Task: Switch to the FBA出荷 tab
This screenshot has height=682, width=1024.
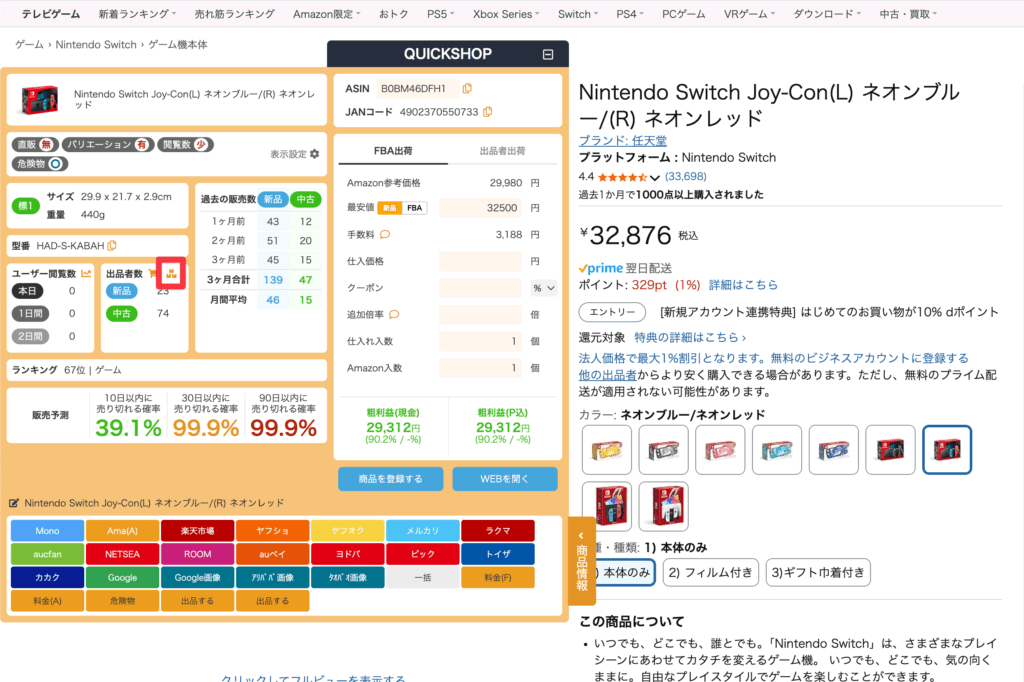Action: coord(393,151)
